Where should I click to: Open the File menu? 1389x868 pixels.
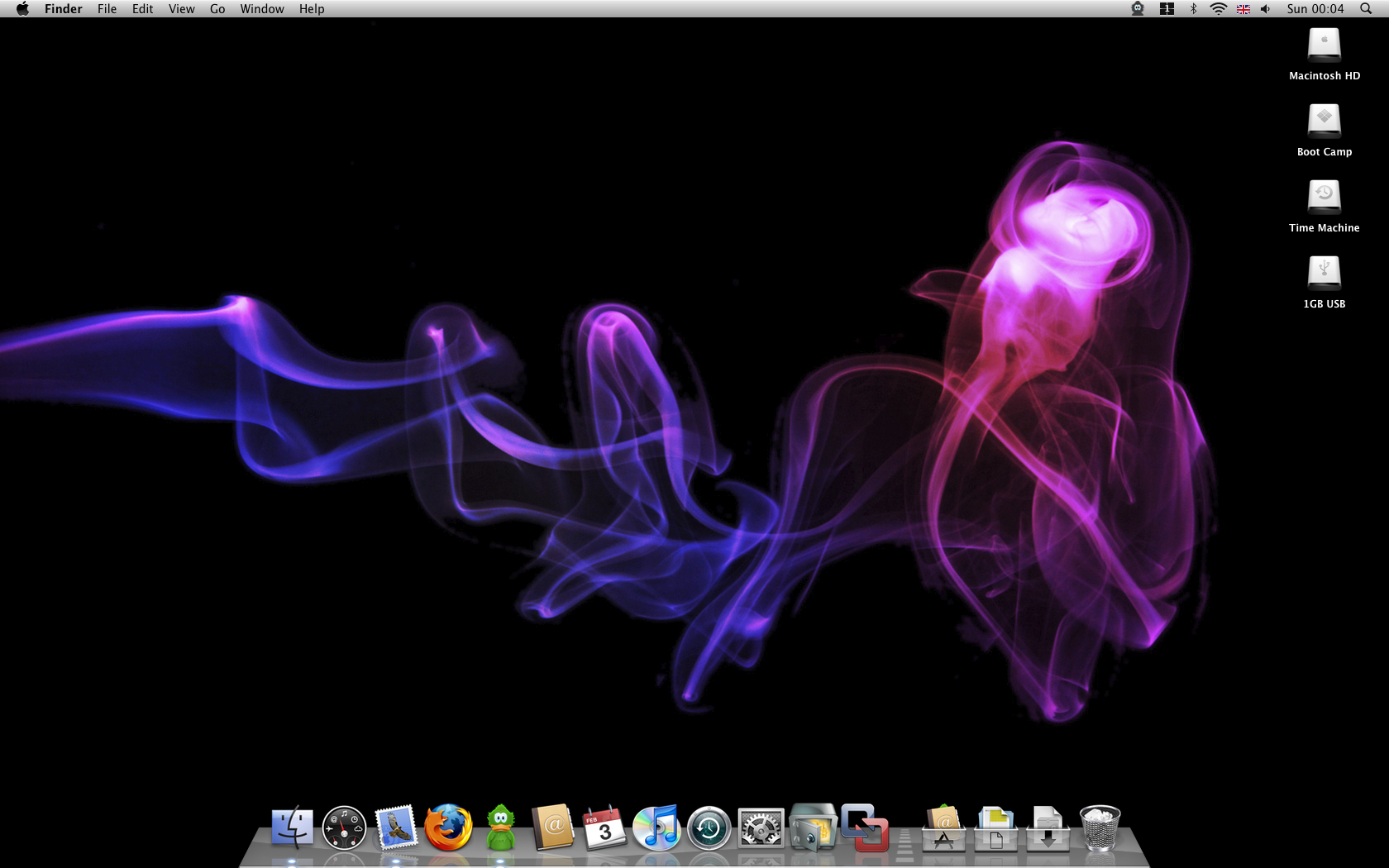107,8
